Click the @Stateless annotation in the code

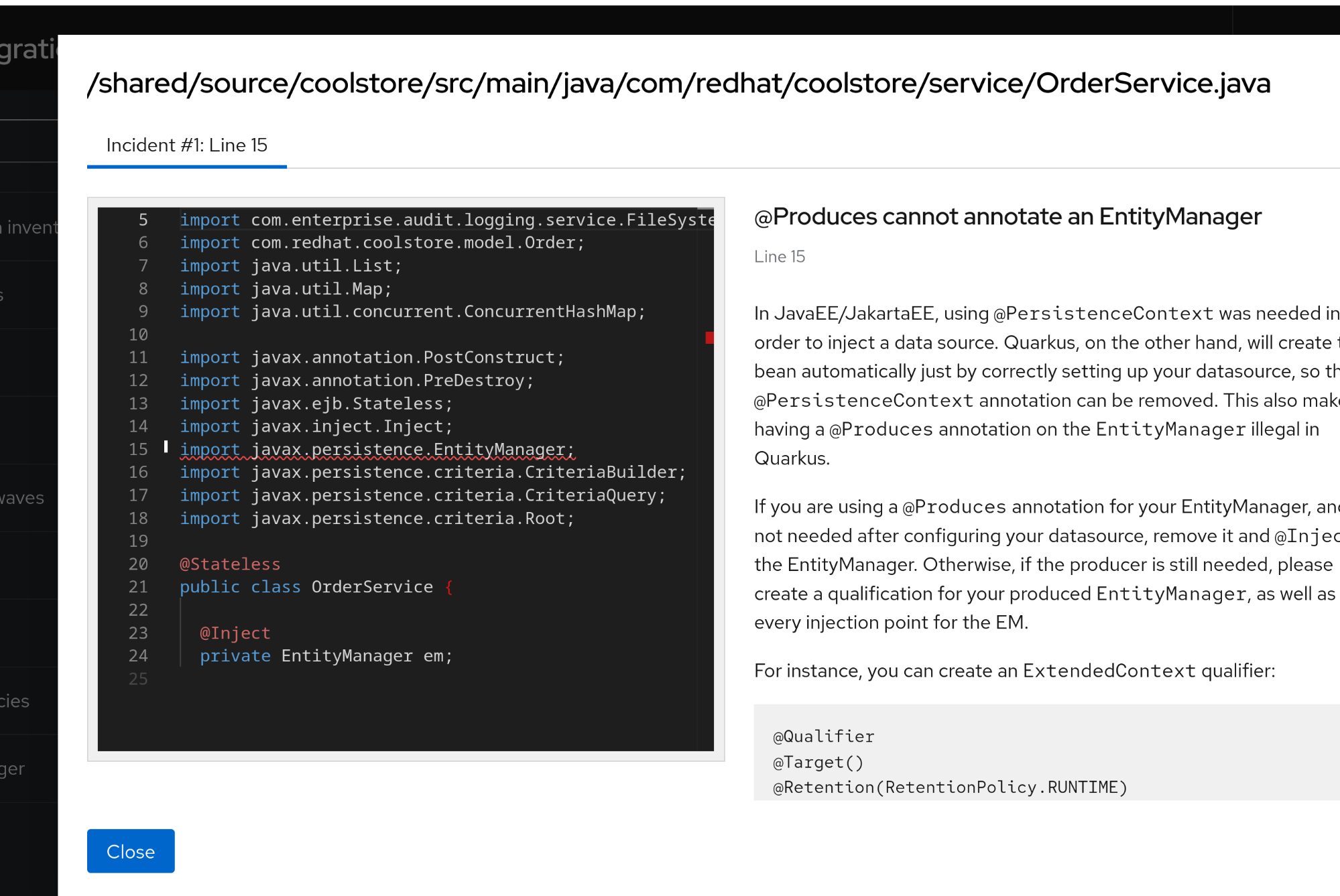coord(230,564)
